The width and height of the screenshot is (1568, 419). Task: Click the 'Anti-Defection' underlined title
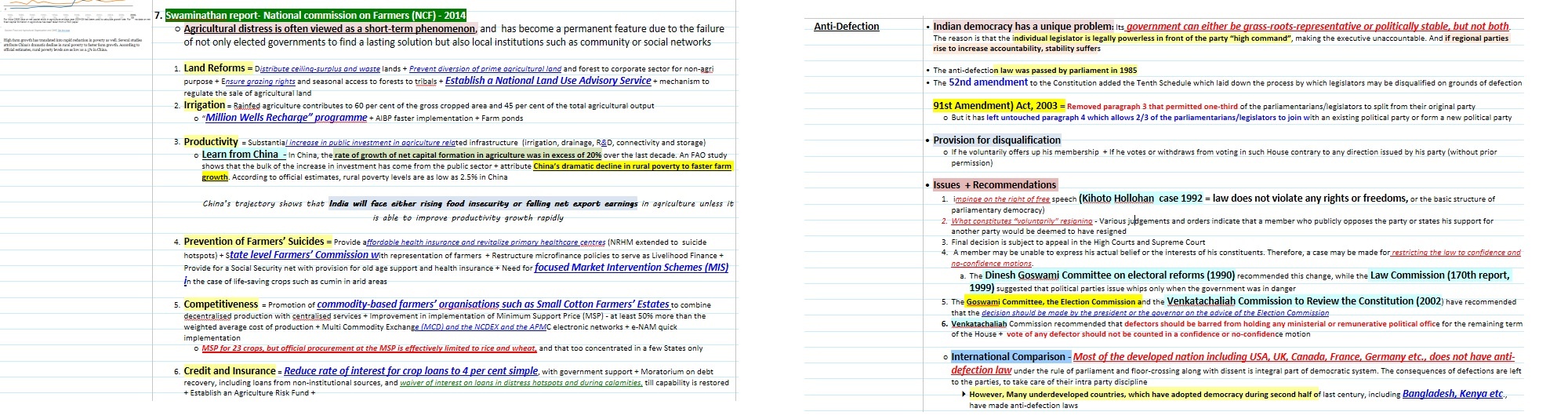pyautogui.click(x=846, y=27)
